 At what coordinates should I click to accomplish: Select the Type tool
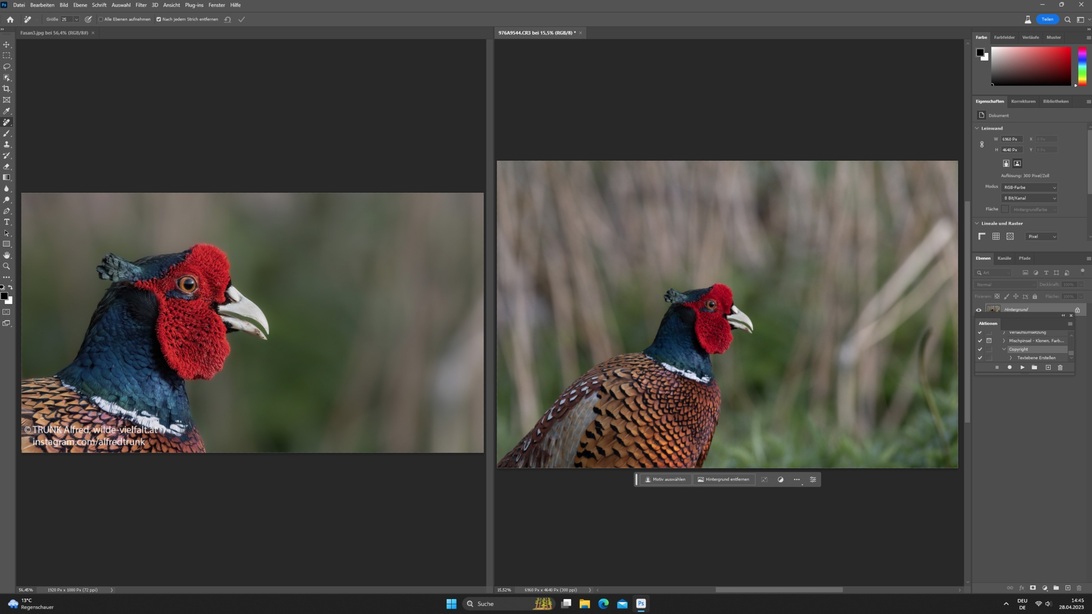point(7,222)
